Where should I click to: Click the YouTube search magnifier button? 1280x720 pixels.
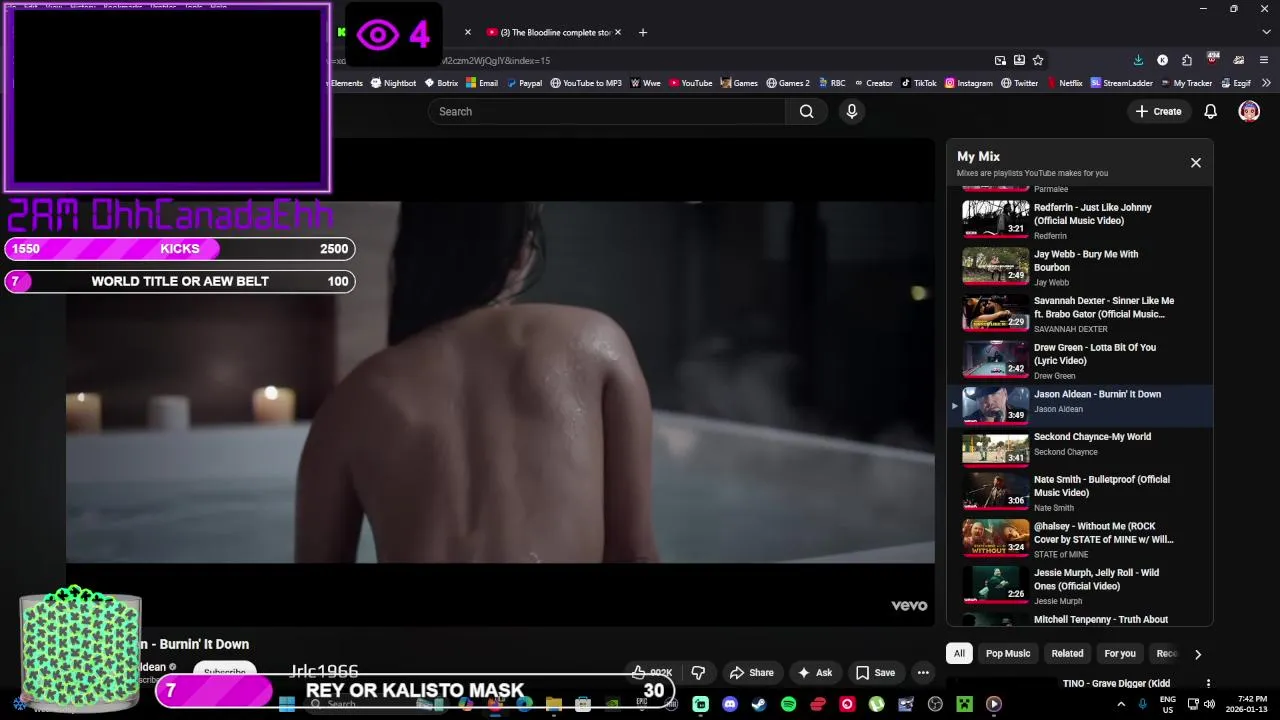pyautogui.click(x=806, y=111)
